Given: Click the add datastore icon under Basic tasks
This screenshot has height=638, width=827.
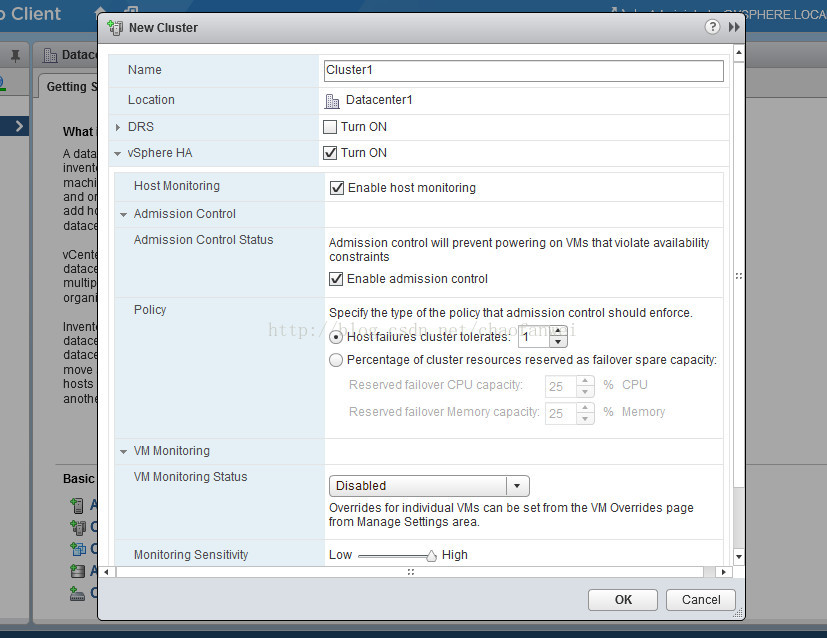Looking at the screenshot, I should 78,571.
